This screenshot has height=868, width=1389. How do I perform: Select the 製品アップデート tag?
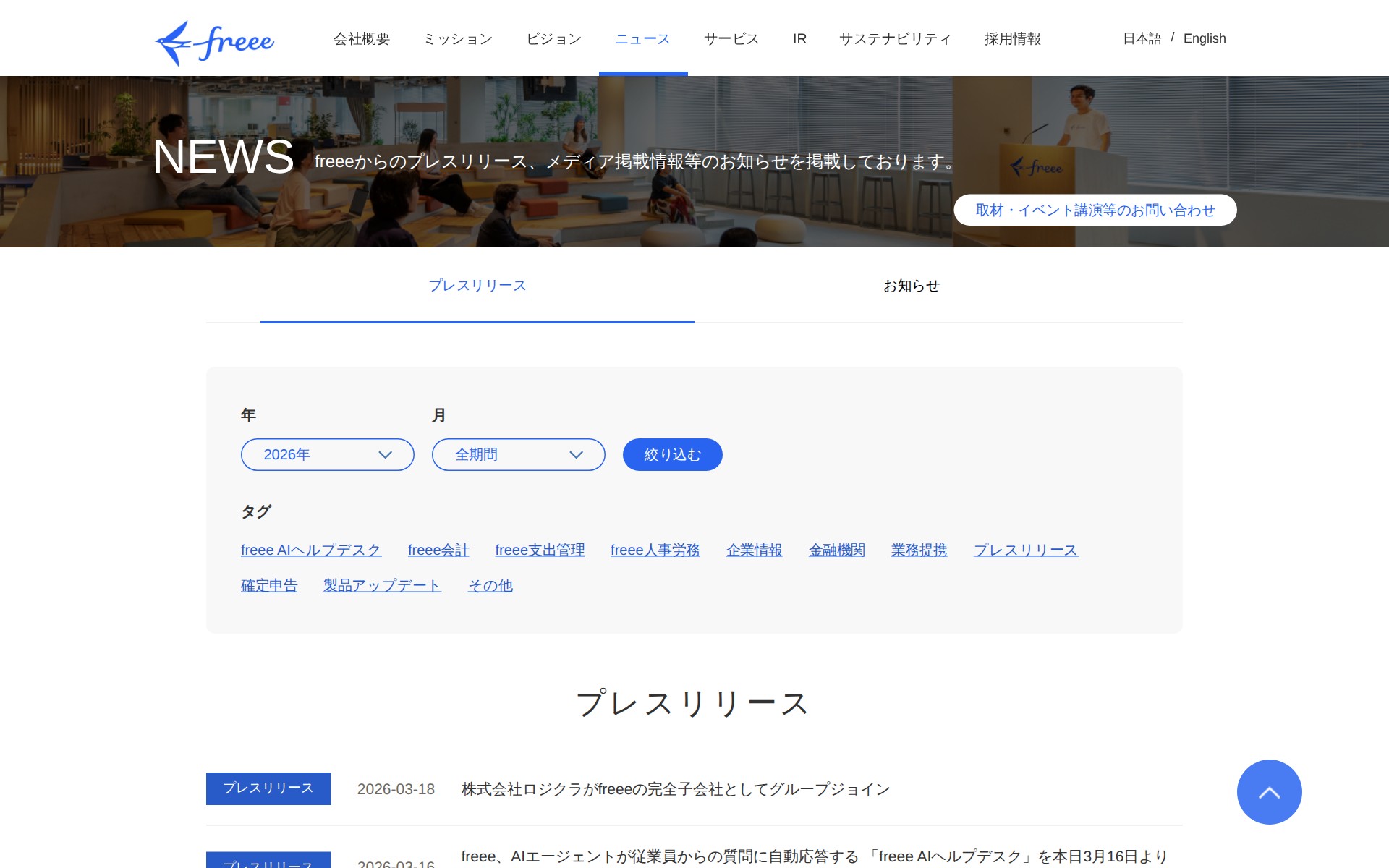(382, 585)
